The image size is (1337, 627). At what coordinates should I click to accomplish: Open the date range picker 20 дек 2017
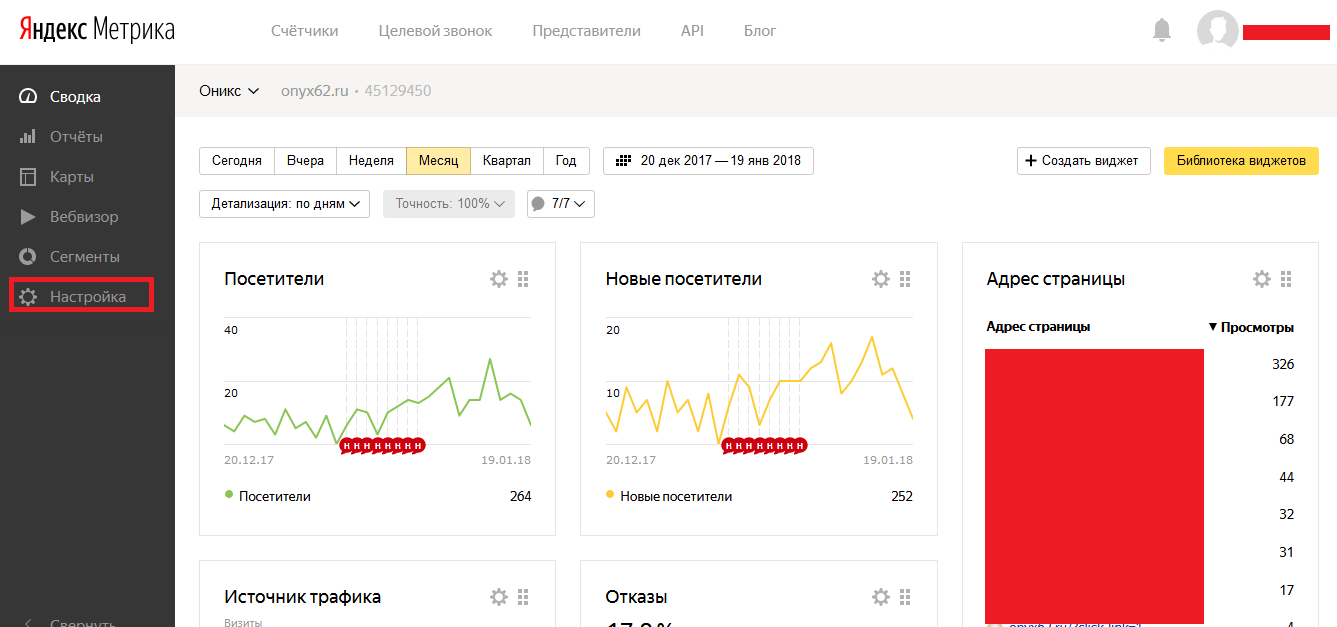(708, 161)
